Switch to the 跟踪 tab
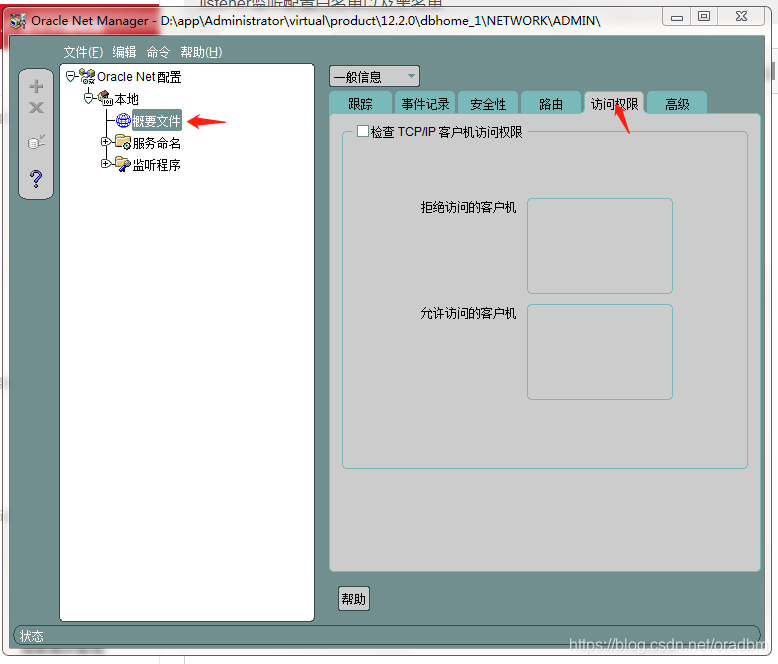Screen dimensions: 778x664 [360, 104]
